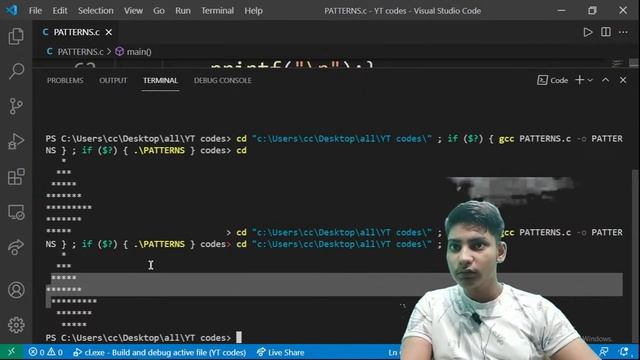Viewport: 640px width, 360px height.
Task: Select the PATTERNS.c editor tab
Action: click(76, 32)
